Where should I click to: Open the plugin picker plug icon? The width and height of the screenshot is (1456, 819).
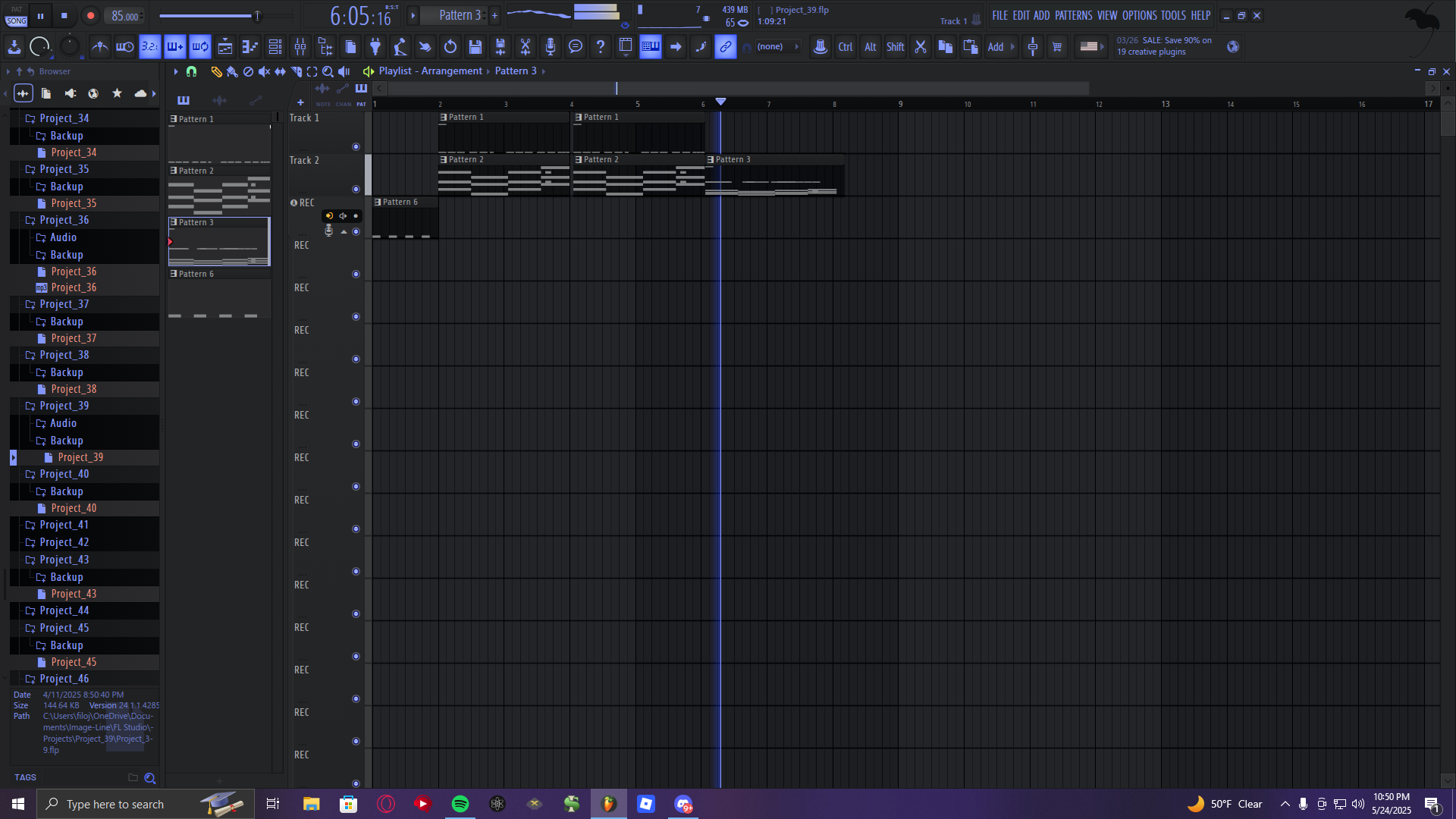(x=375, y=47)
